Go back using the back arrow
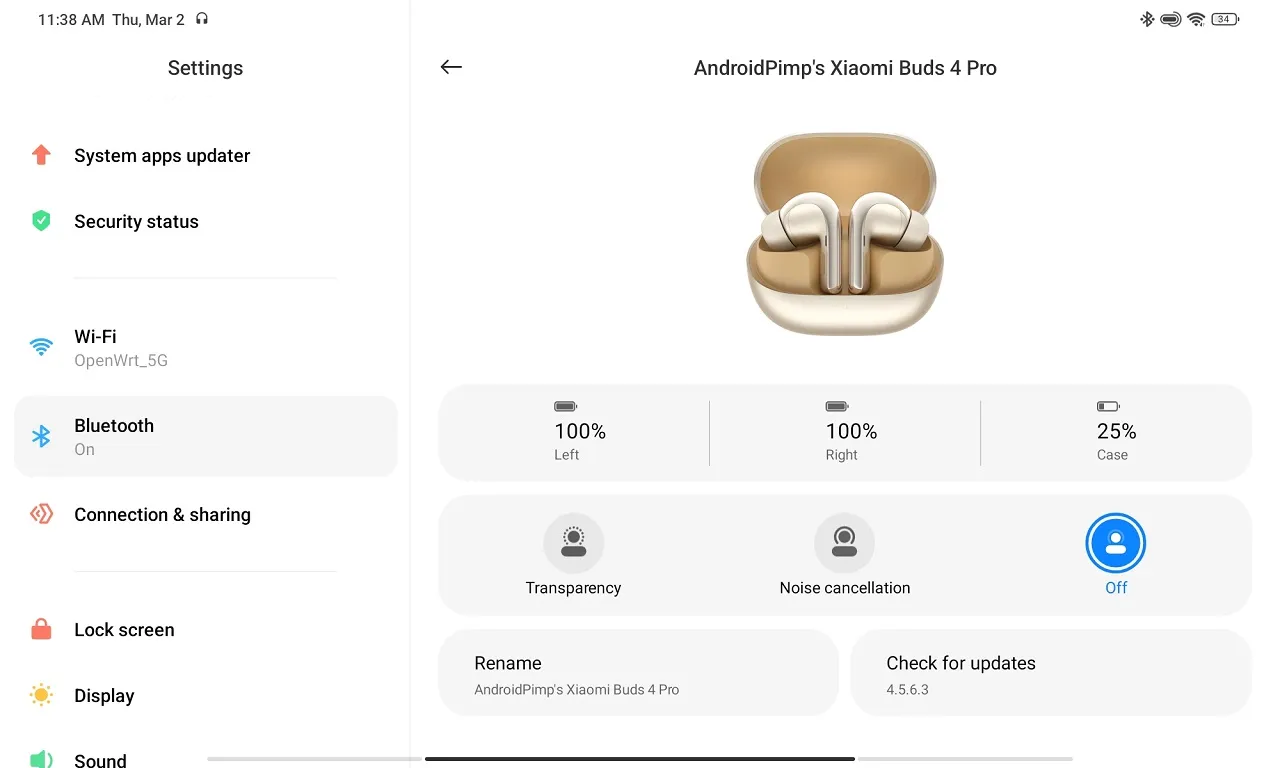Screen dimensions: 1280x768 (451, 67)
